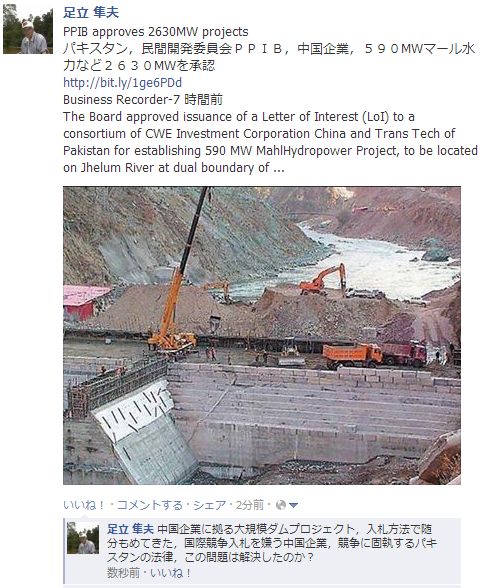This screenshot has height=588, width=488.
Task: Open the bit.ly/1ge6PDd link
Action: [x=122, y=82]
